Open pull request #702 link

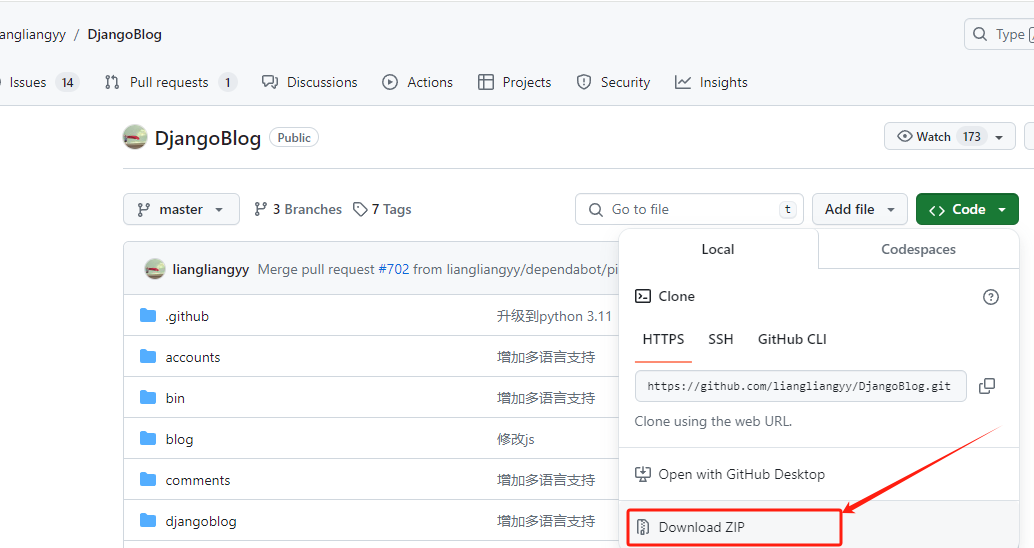[x=393, y=269]
